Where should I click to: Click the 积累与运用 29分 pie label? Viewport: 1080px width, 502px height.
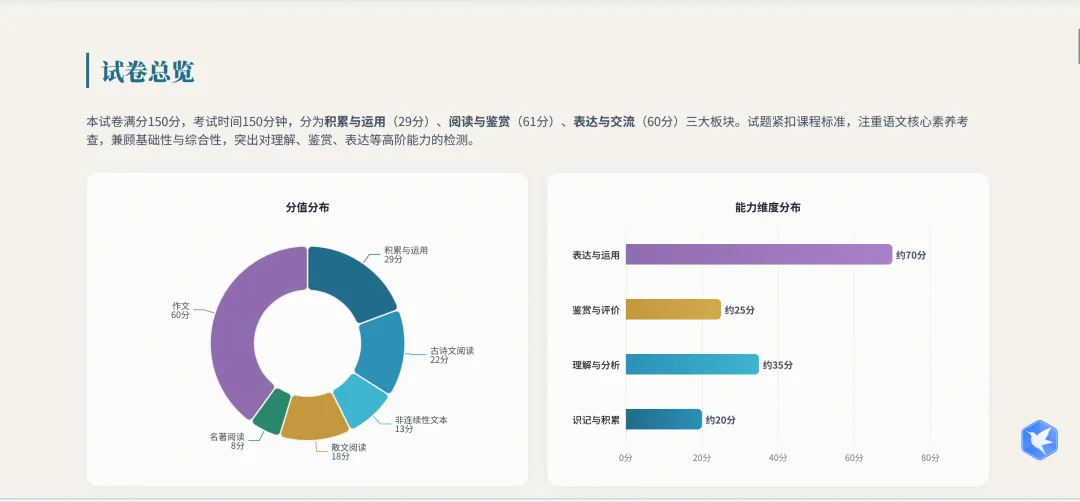(x=406, y=255)
